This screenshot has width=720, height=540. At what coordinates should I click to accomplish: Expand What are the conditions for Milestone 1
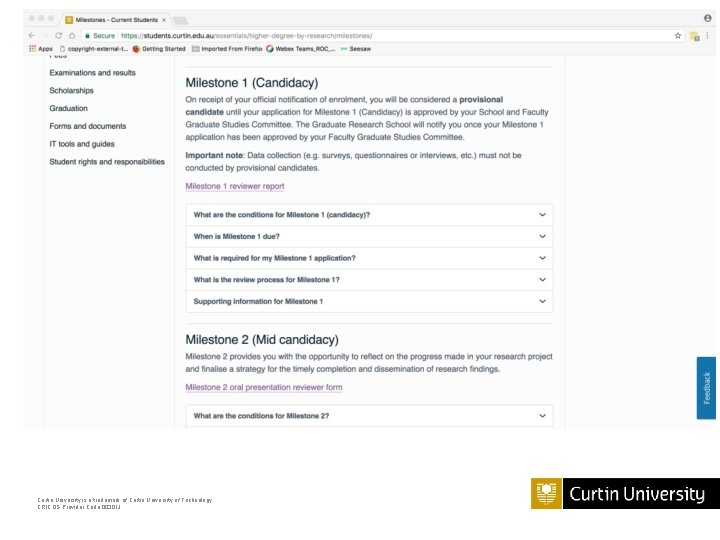(x=369, y=214)
